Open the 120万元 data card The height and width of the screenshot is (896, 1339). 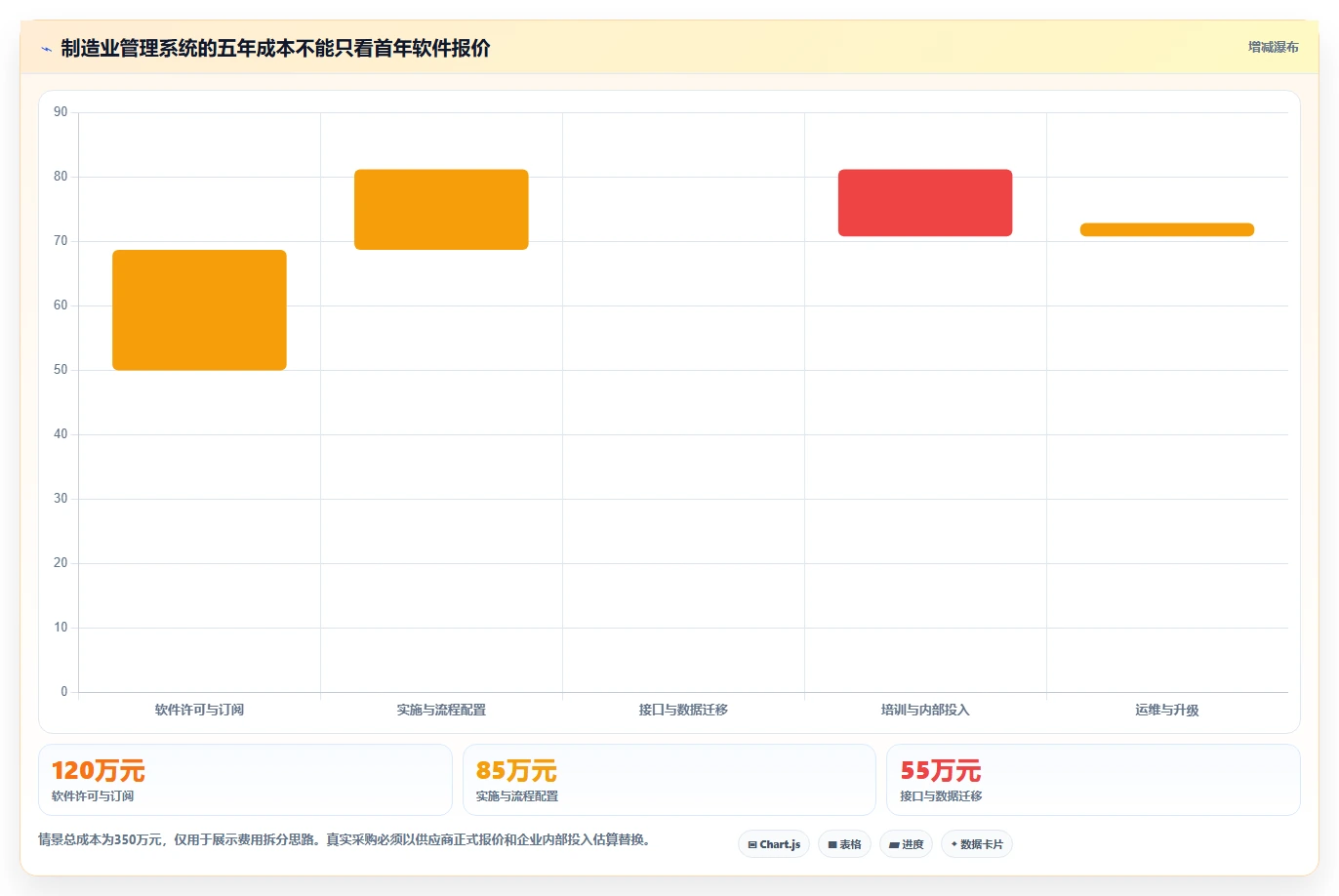pos(245,780)
